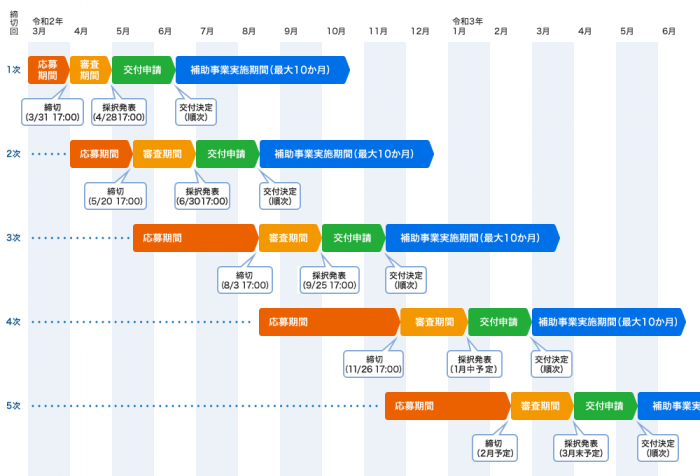Click the 採択発表 (3月末予定) callout
Viewport: 700px width, 476px height.
581,447
